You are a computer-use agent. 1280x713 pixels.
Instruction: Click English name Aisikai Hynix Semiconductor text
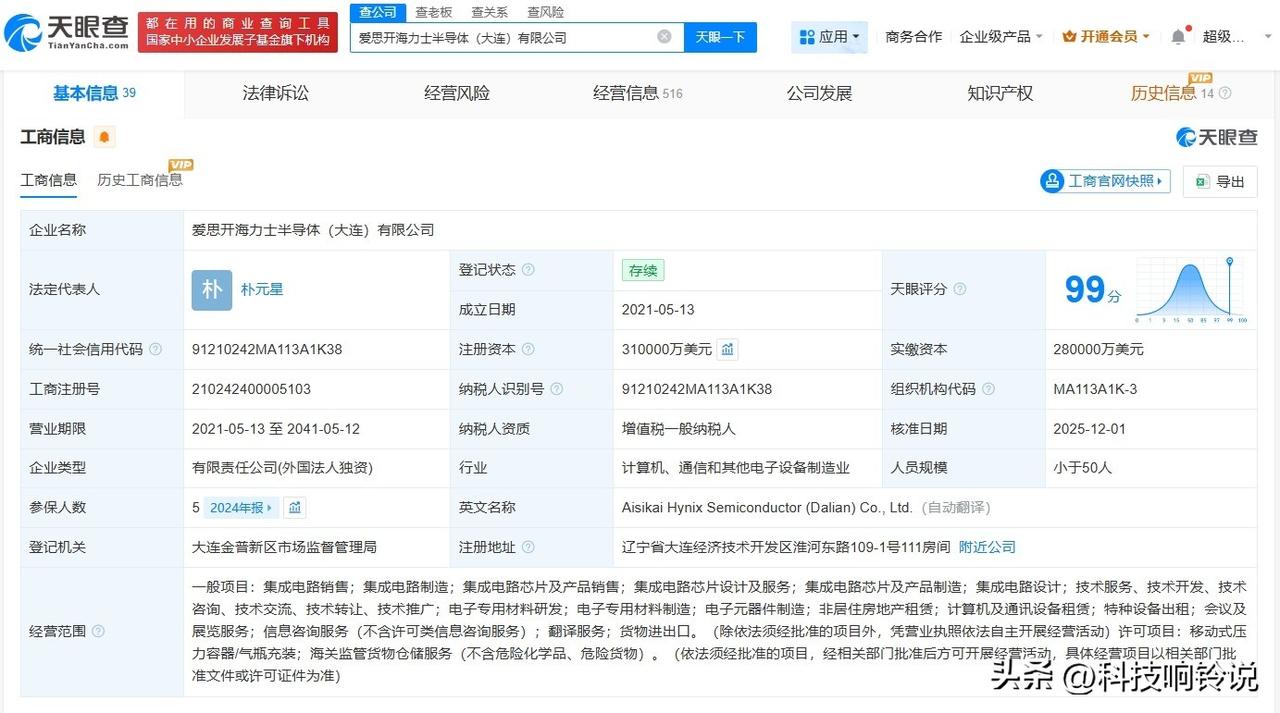(767, 507)
